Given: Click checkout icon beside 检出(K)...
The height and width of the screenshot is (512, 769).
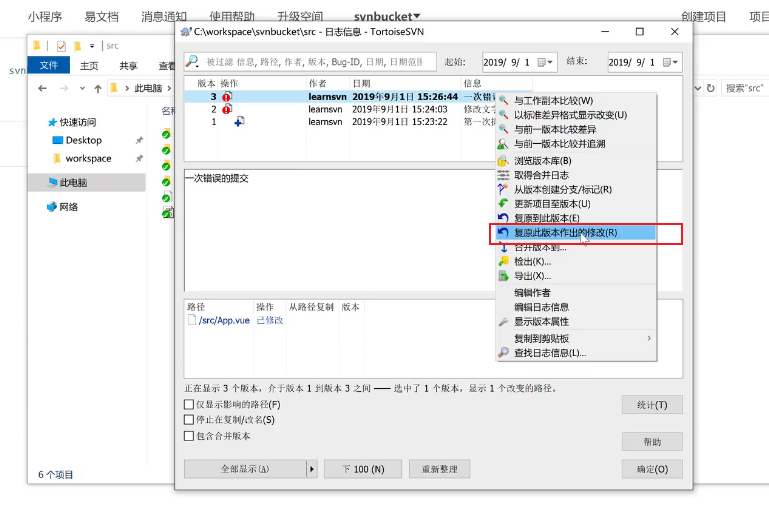Looking at the screenshot, I should 503,261.
